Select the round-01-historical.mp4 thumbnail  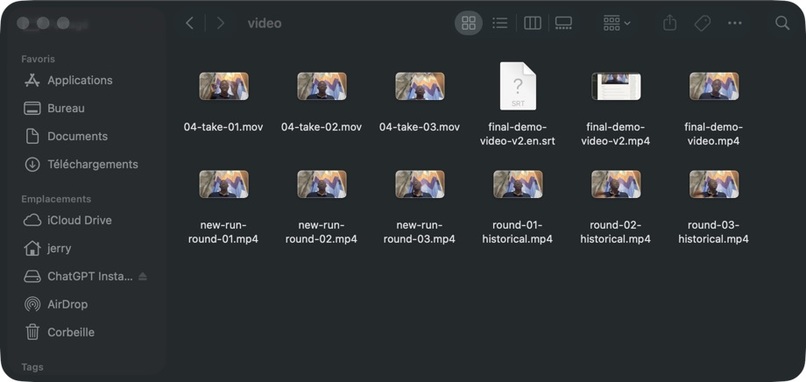click(x=518, y=184)
